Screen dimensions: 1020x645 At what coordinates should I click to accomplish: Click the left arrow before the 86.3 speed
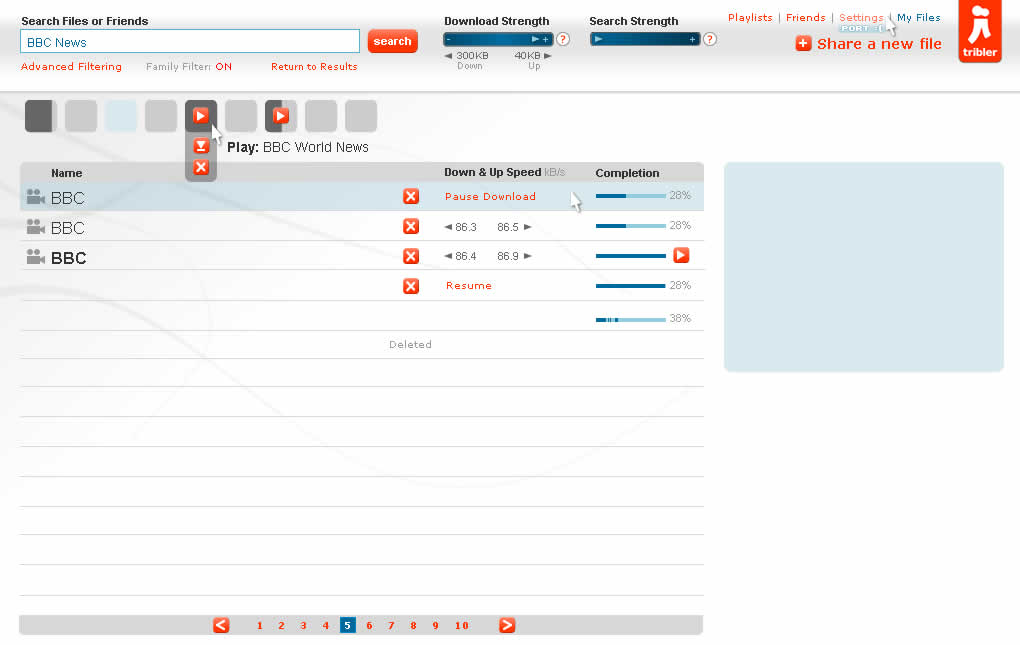coord(448,227)
